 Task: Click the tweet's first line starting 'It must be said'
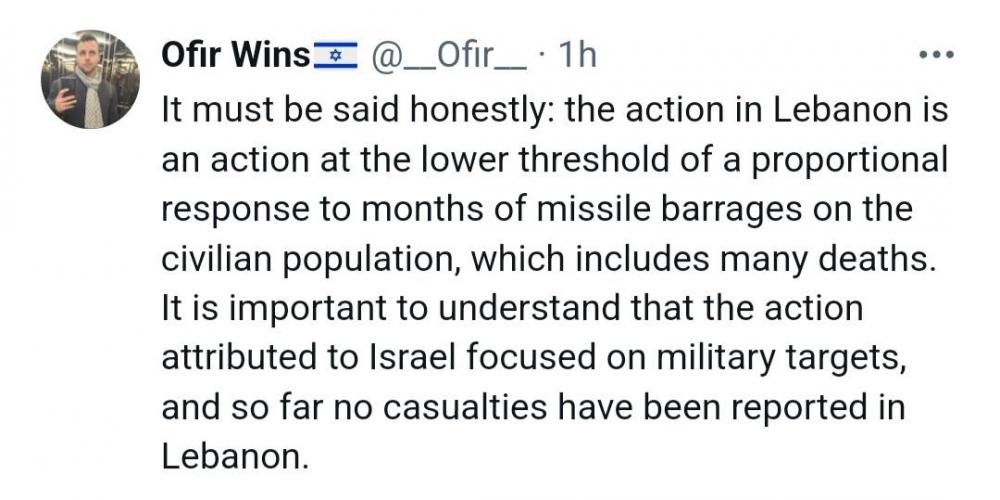click(x=555, y=110)
